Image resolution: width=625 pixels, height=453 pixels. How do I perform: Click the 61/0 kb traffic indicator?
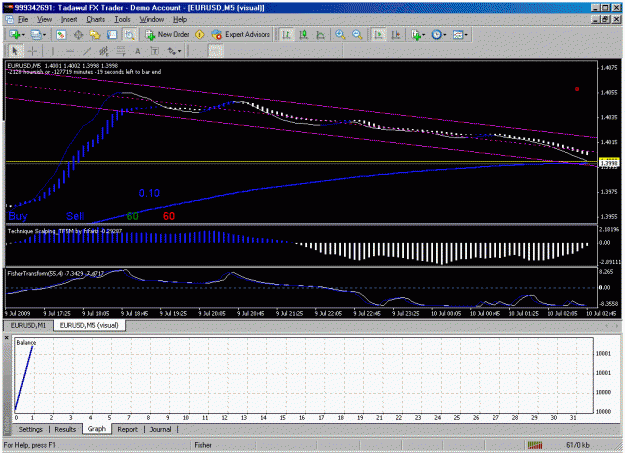pyautogui.click(x=578, y=445)
